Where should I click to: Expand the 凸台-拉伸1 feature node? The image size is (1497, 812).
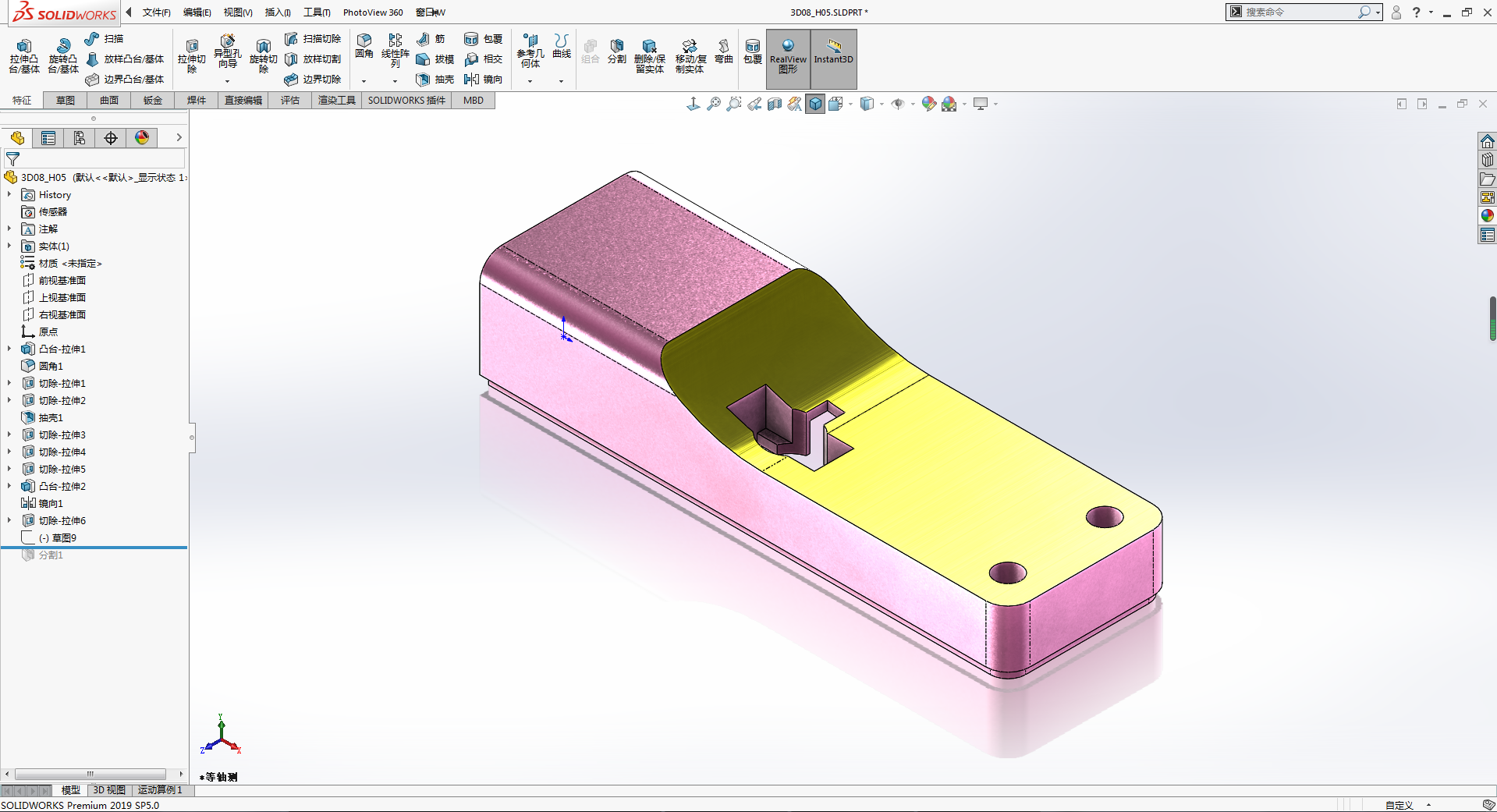(9, 349)
